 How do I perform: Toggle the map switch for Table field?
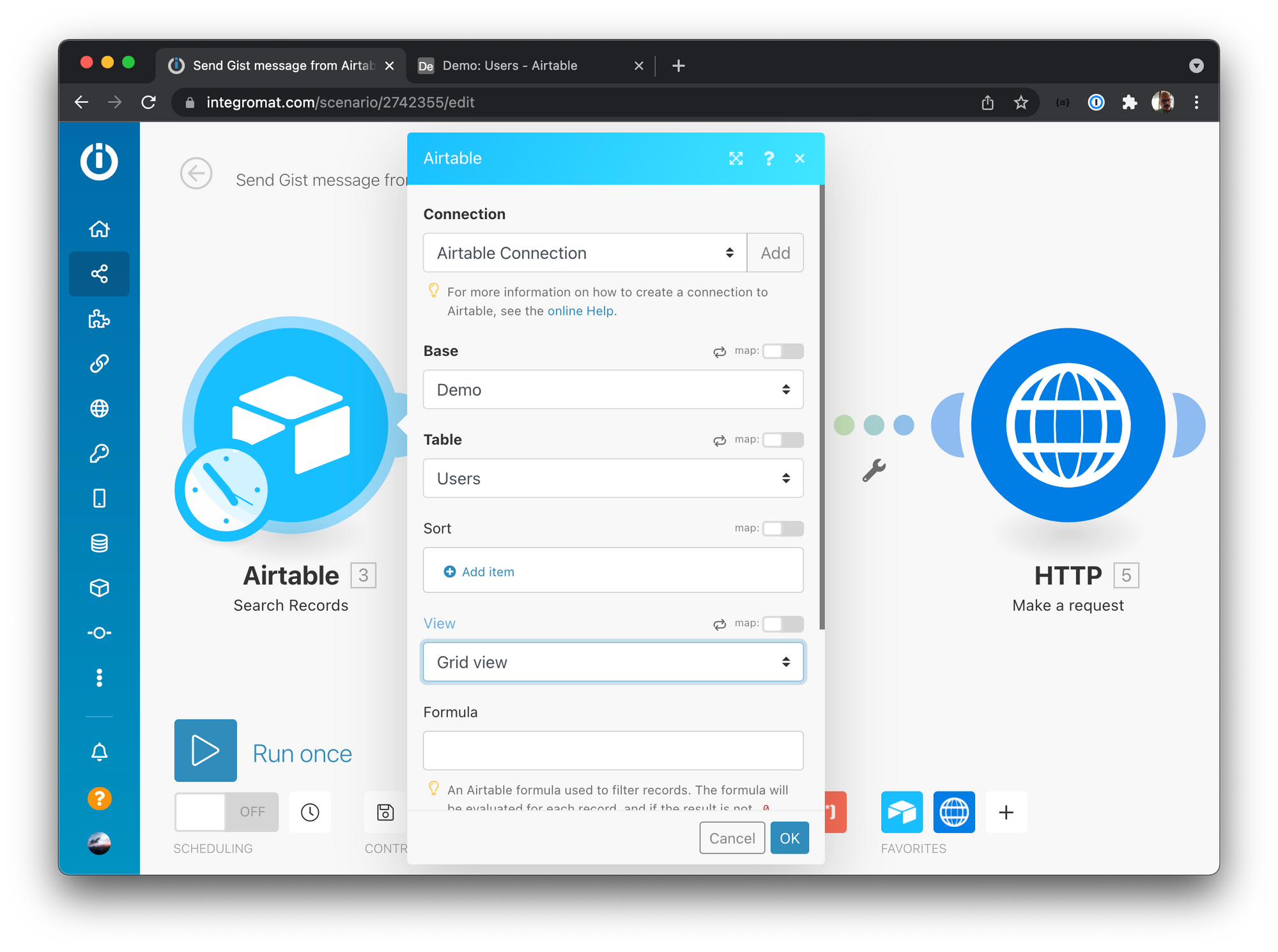[x=783, y=440]
